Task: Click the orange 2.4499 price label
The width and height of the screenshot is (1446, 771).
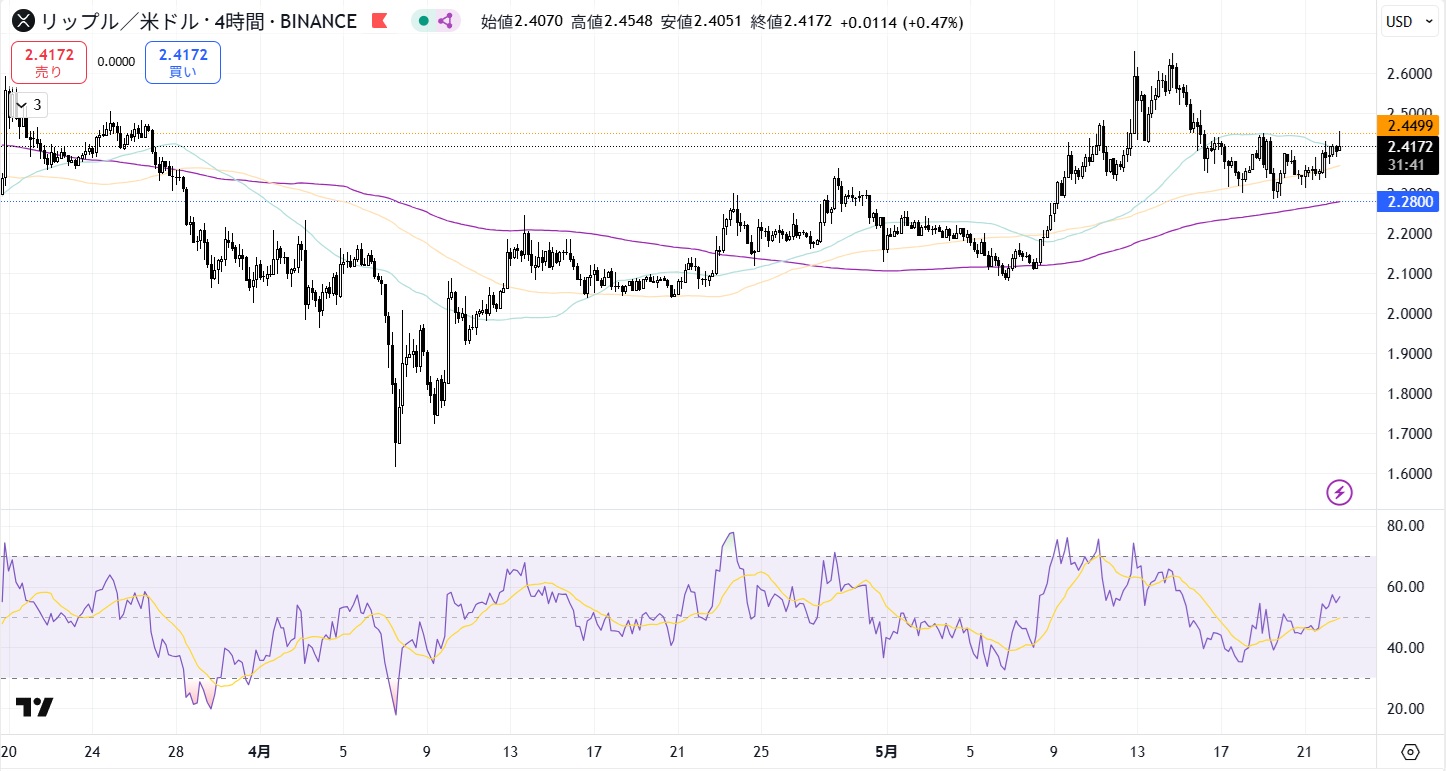Action: [1410, 125]
